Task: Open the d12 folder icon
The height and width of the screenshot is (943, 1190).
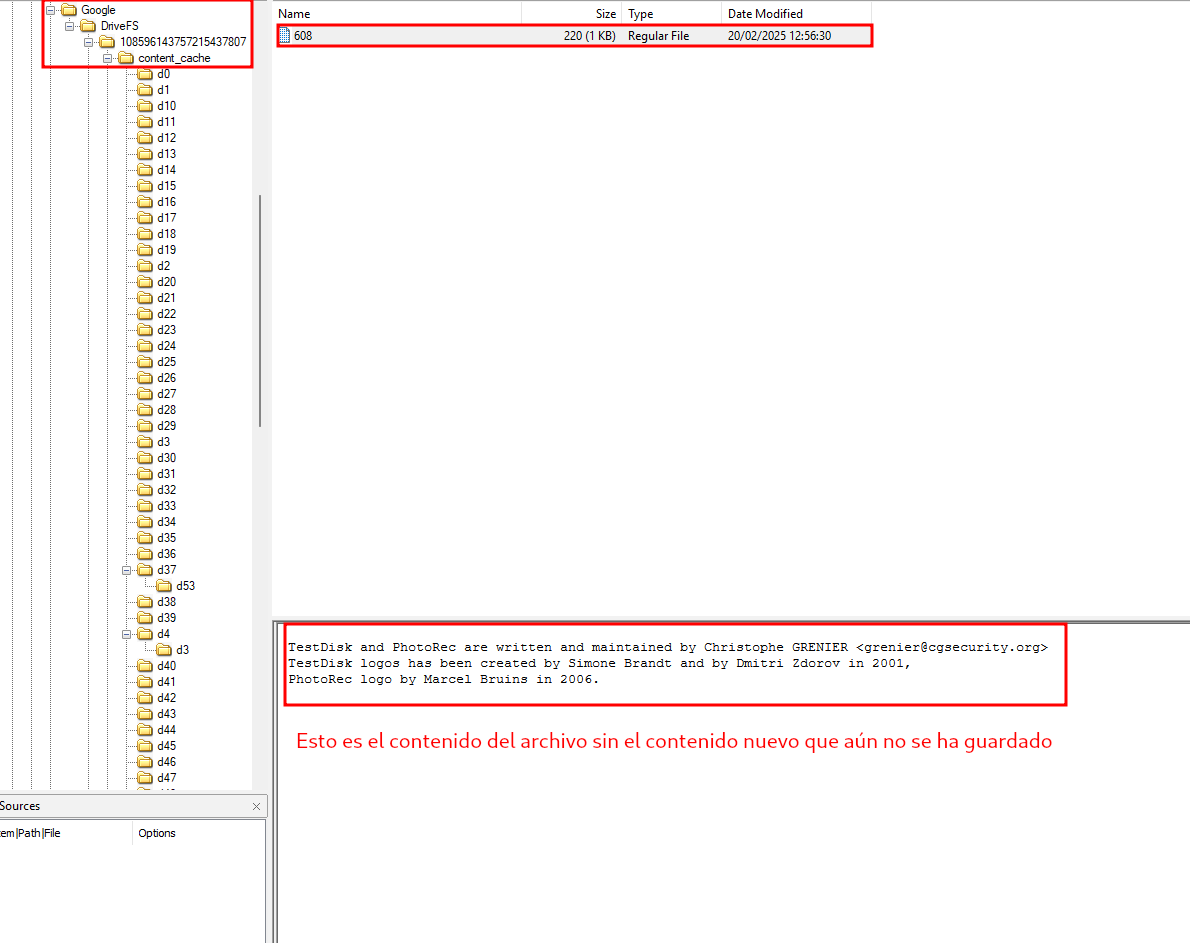Action: pos(145,138)
